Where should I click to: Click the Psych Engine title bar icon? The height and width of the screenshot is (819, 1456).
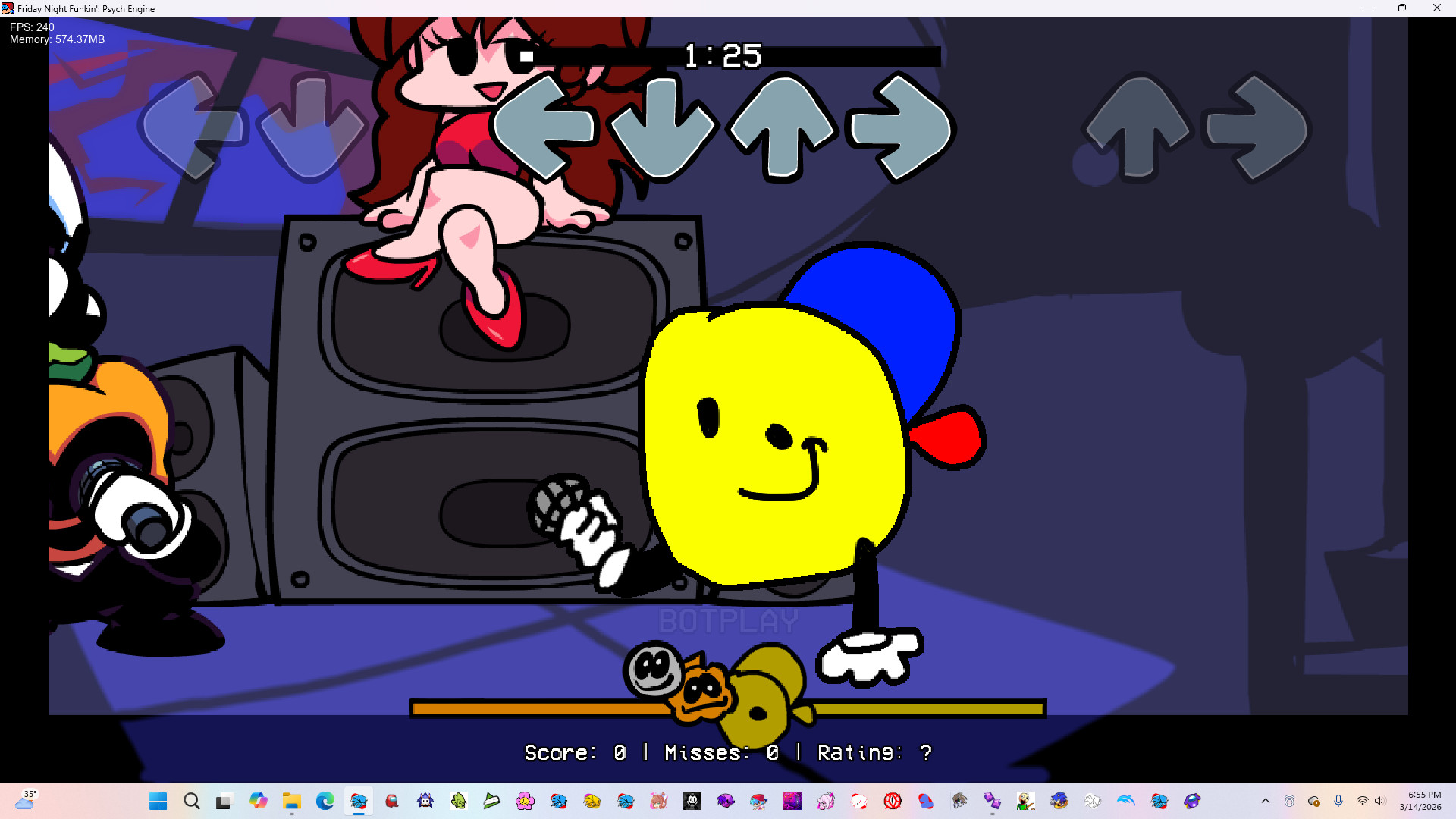pyautogui.click(x=8, y=8)
